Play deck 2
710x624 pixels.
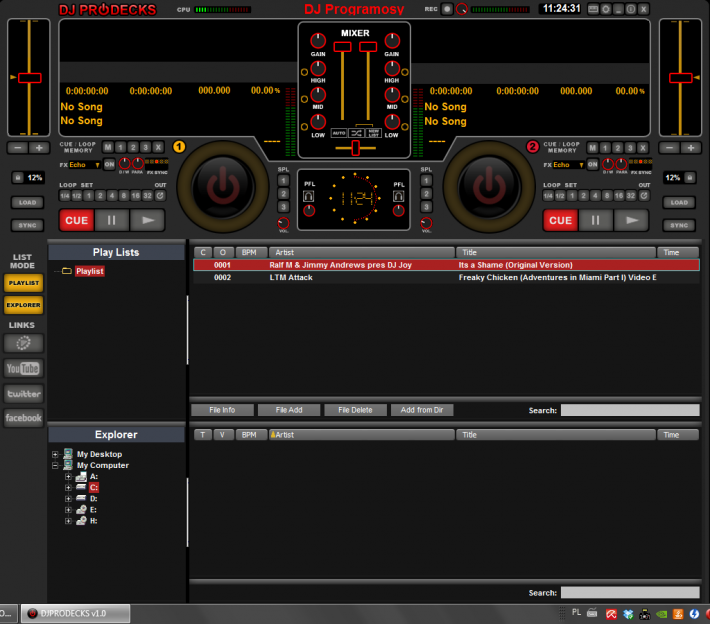[631, 221]
